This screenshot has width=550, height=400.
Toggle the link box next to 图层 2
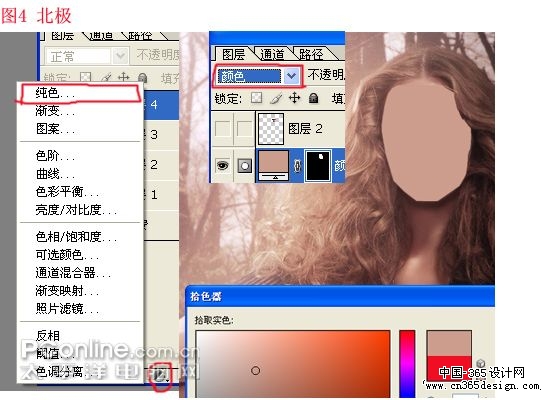(x=244, y=129)
